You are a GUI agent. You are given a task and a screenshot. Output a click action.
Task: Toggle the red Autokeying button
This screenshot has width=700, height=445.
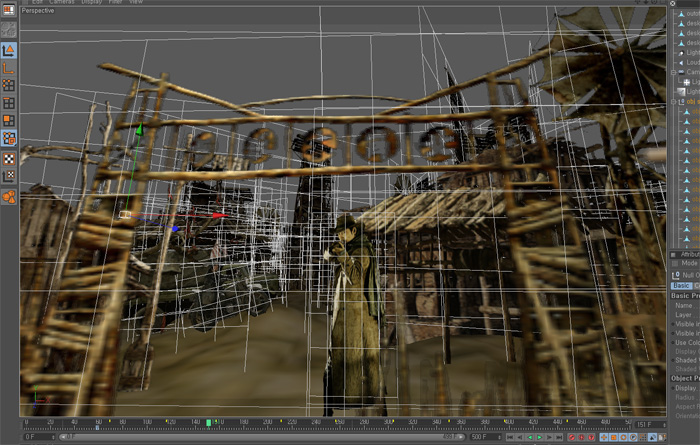pos(582,437)
